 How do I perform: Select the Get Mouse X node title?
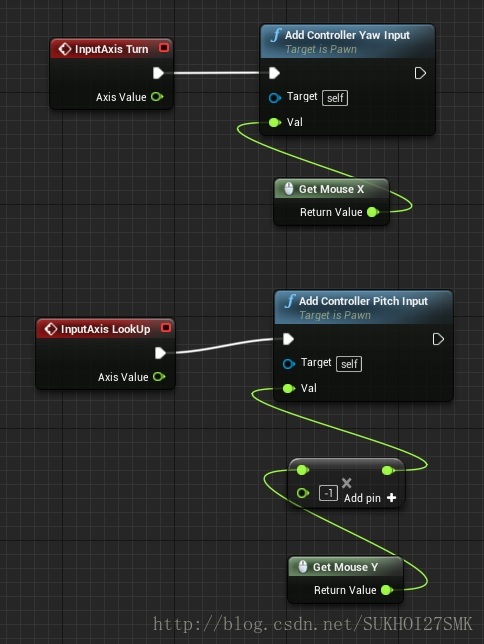tap(331, 189)
